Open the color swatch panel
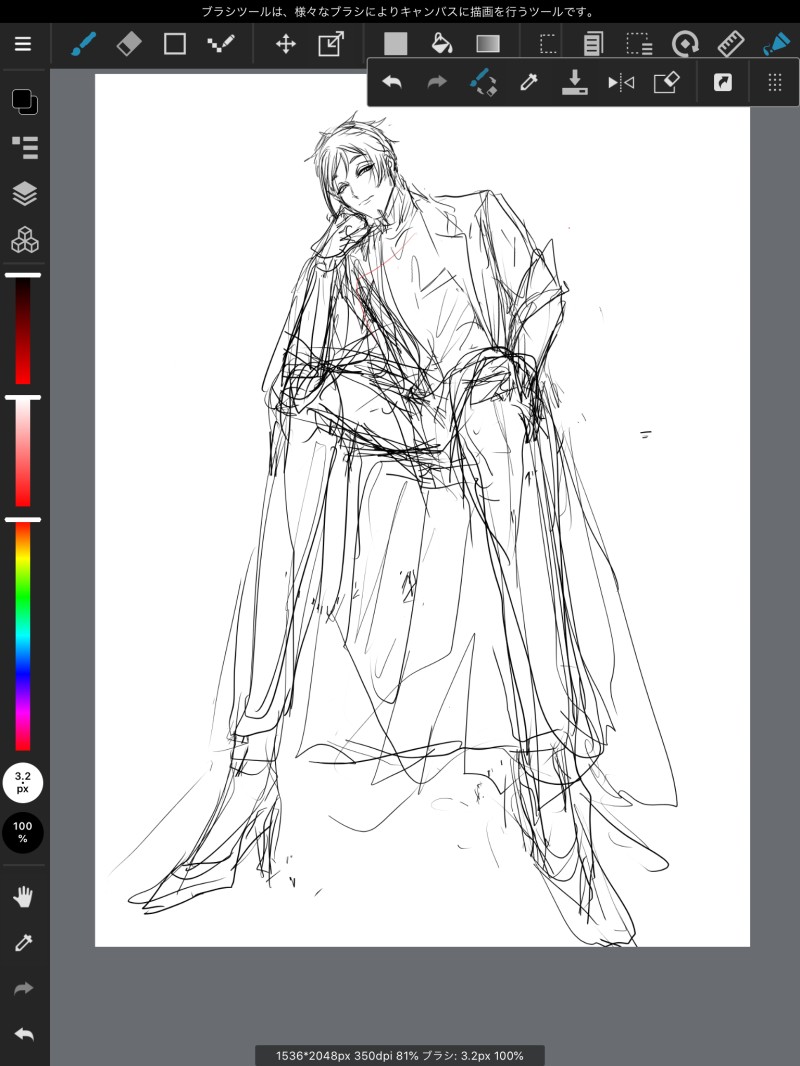Screen dimensions: 800x1066 point(25,101)
